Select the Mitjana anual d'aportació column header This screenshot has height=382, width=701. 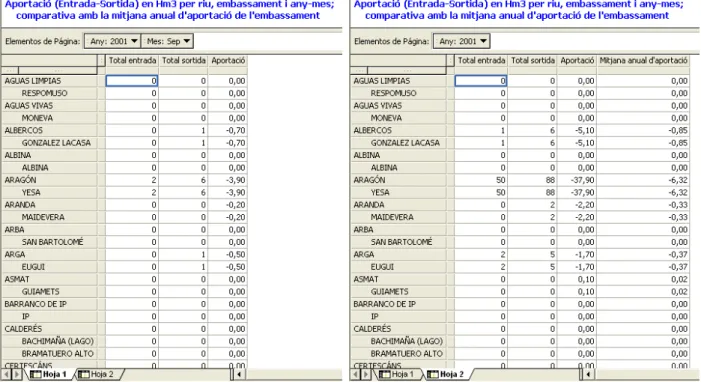point(643,60)
